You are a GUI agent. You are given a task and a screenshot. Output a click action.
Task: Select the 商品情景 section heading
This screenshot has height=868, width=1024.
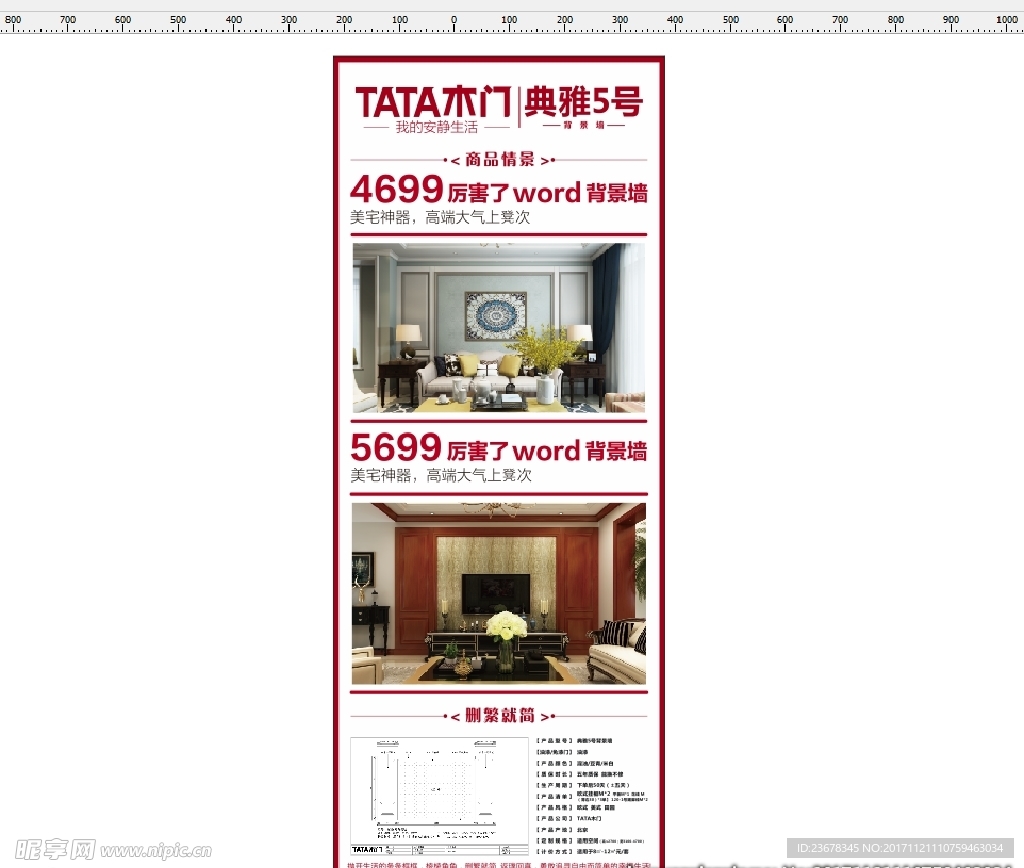[499, 159]
